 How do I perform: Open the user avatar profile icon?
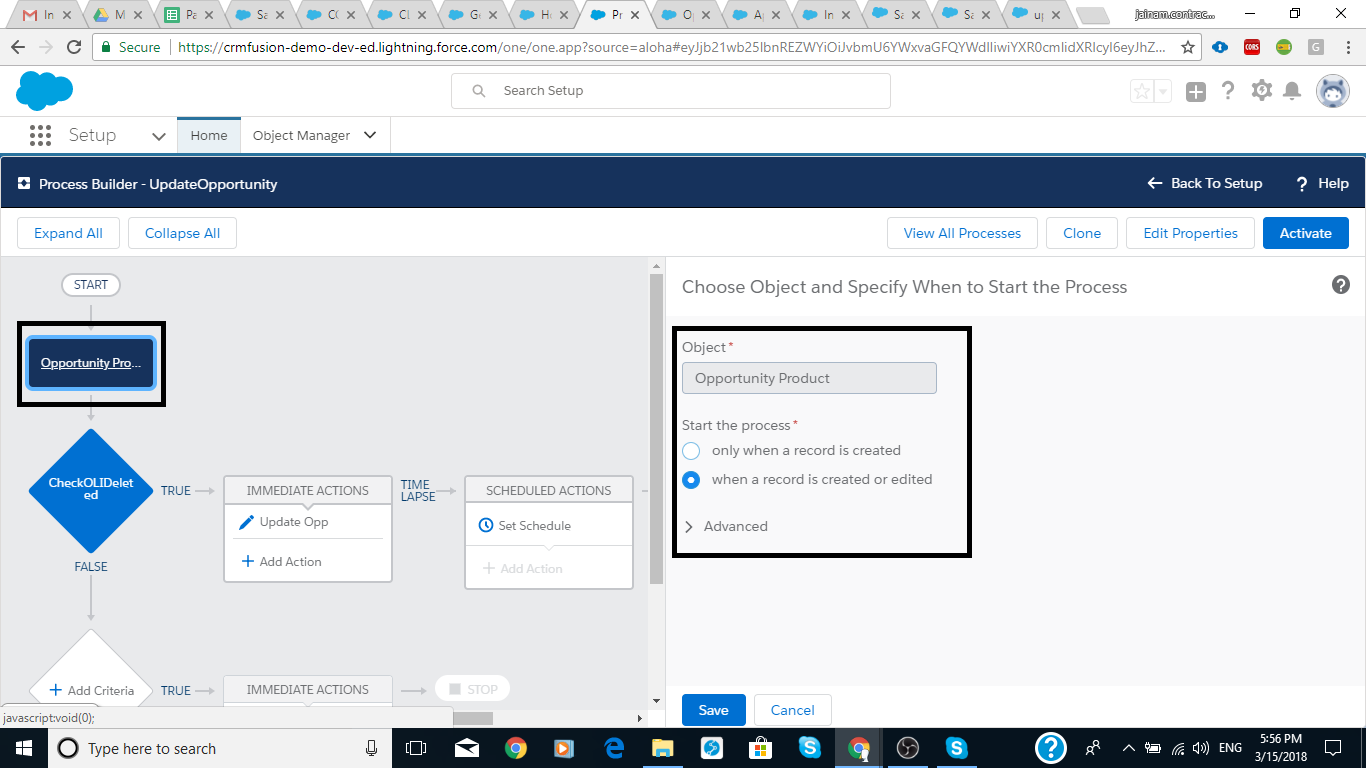coord(1332,91)
